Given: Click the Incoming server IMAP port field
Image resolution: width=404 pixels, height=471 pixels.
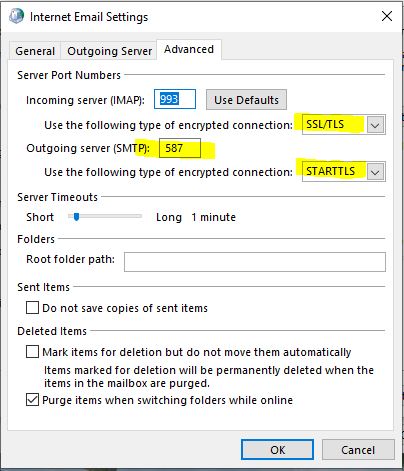Looking at the screenshot, I should (175, 99).
